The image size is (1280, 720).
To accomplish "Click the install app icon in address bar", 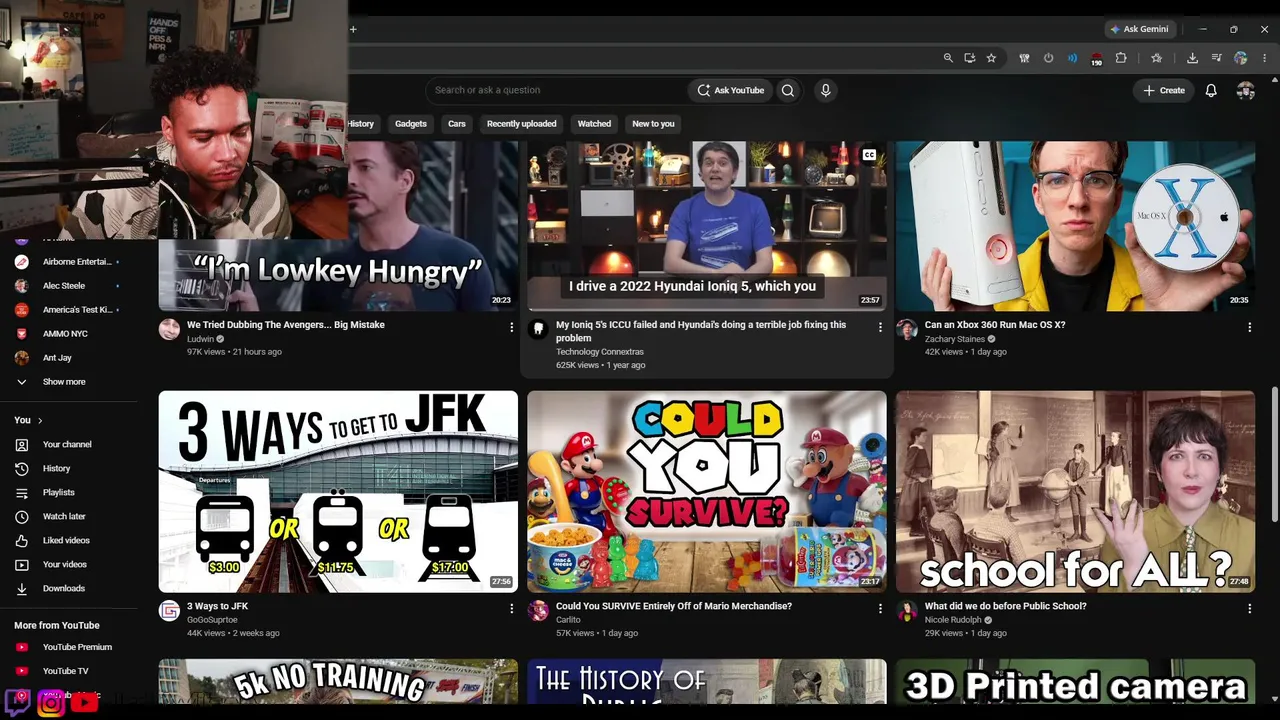I will point(969,58).
